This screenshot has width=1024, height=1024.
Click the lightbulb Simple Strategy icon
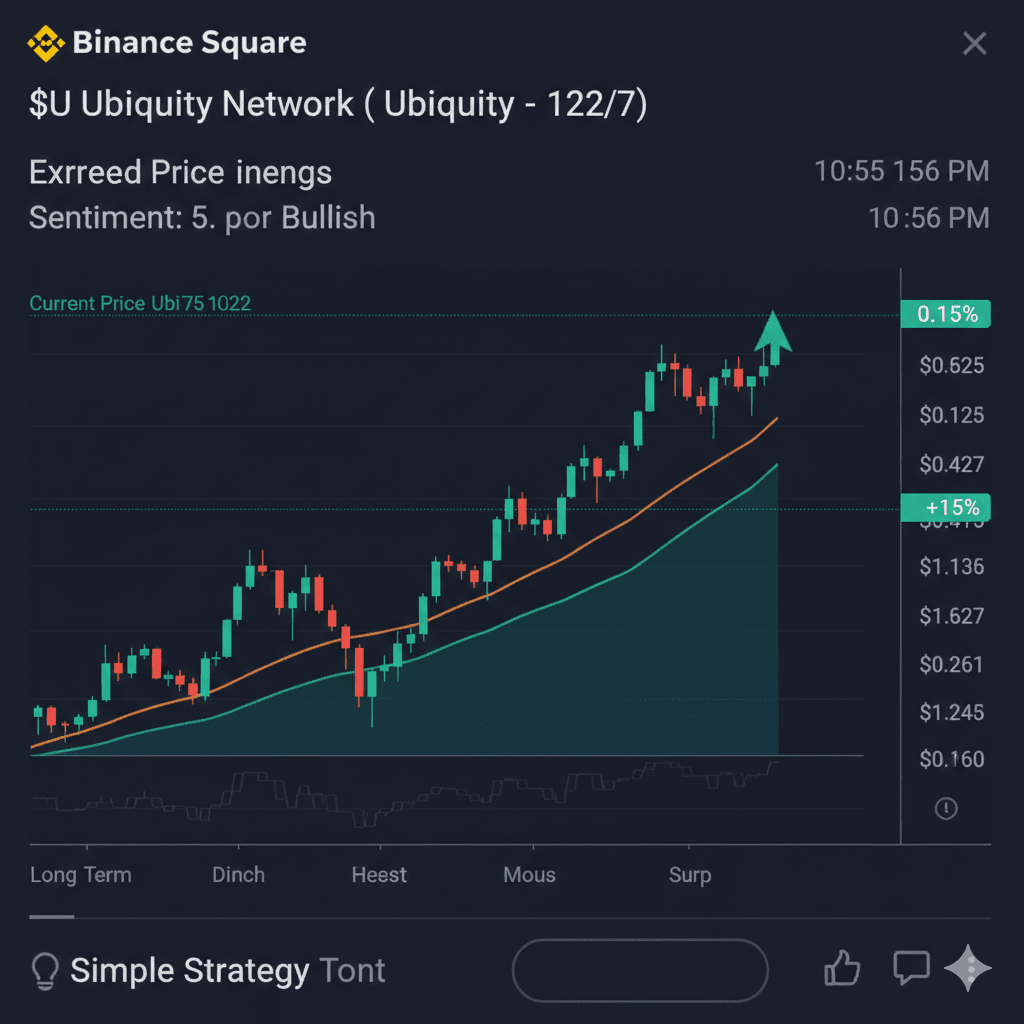(x=45, y=970)
